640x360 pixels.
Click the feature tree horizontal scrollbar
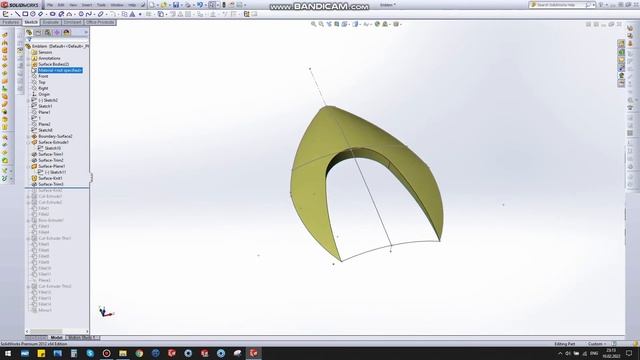[x=57, y=331]
